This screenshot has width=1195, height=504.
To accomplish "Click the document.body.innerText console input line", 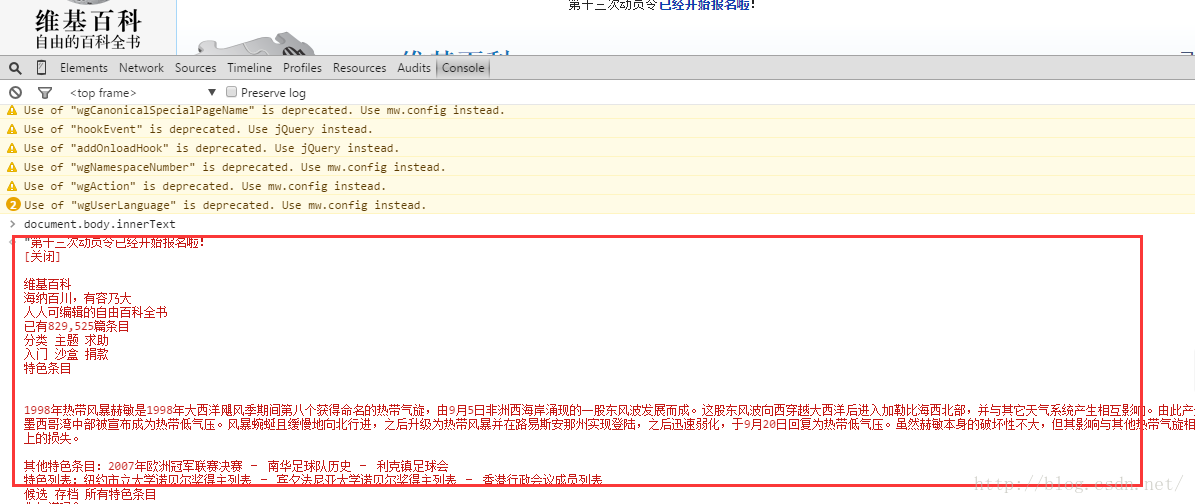I will [99, 224].
